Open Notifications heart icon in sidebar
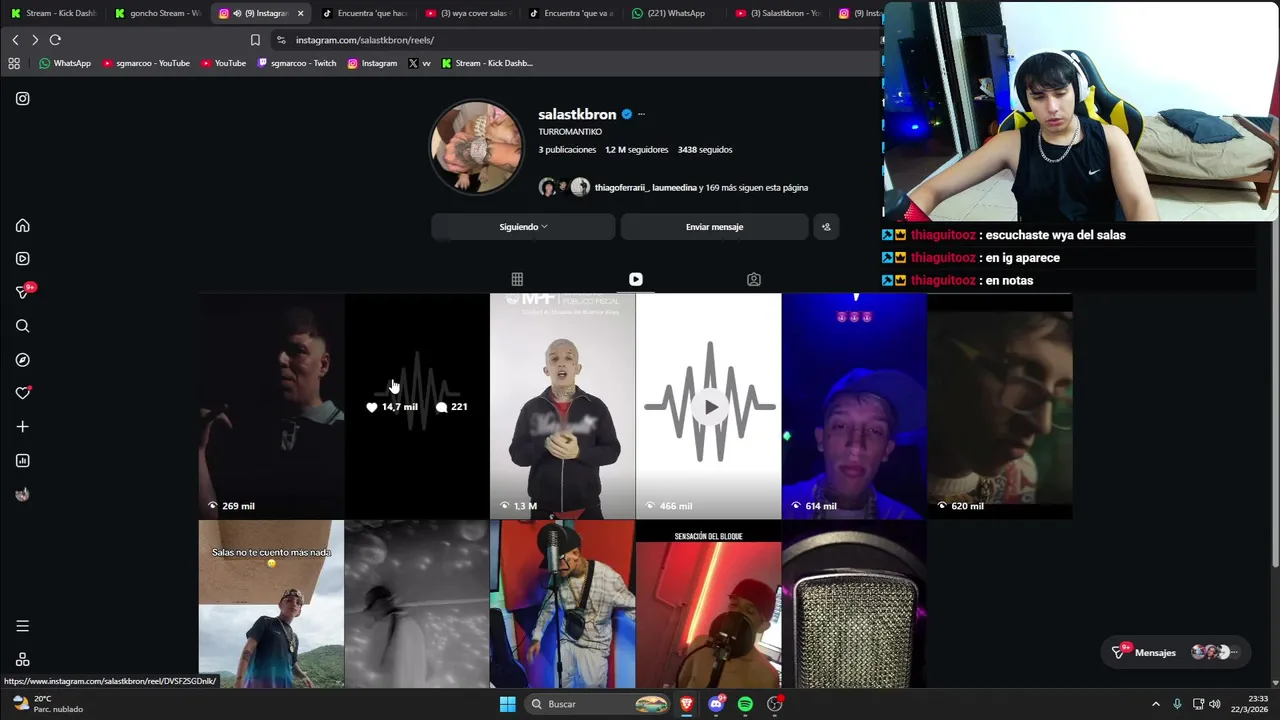 tap(22, 393)
